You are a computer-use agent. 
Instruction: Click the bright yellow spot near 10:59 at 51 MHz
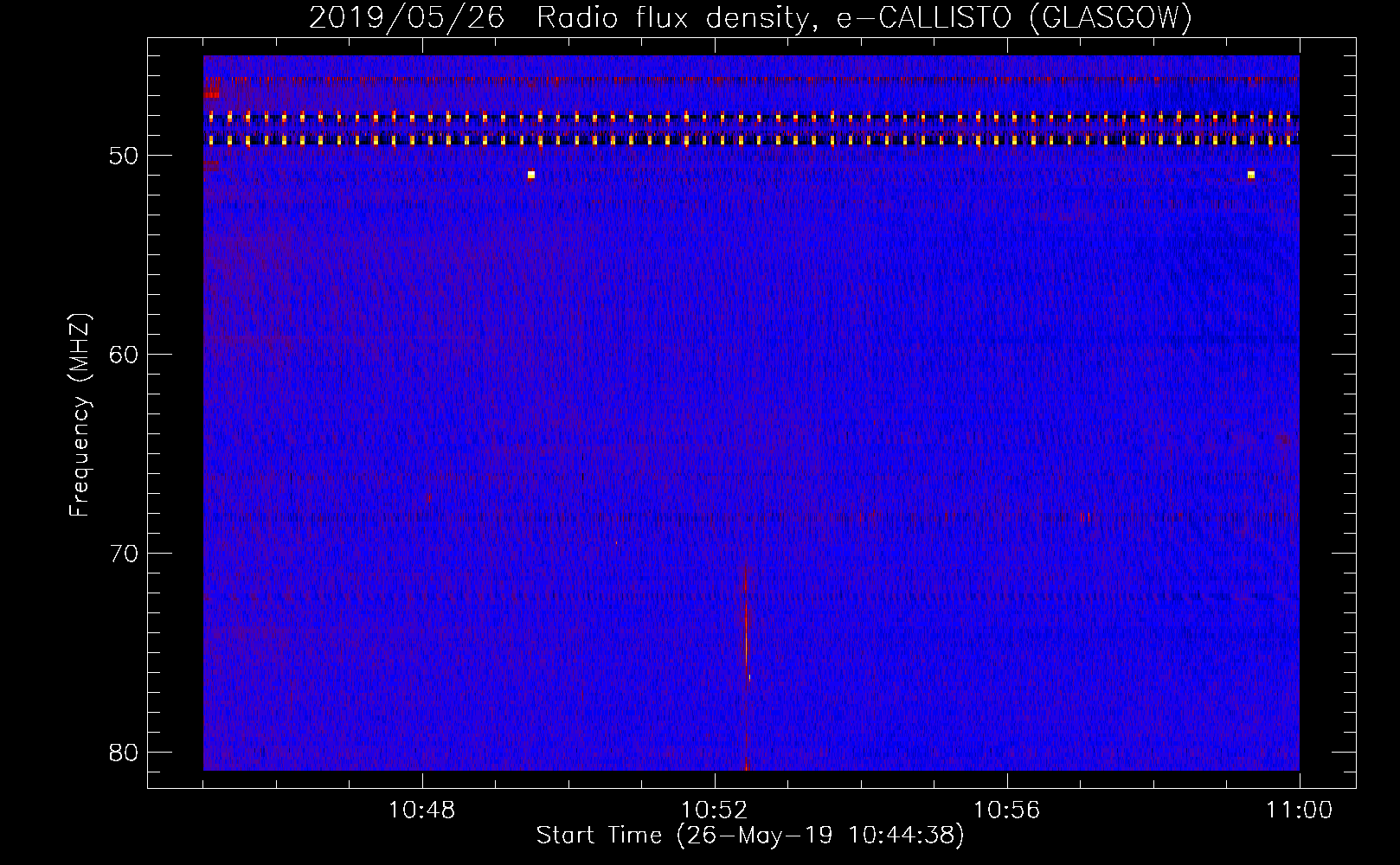tap(1251, 175)
